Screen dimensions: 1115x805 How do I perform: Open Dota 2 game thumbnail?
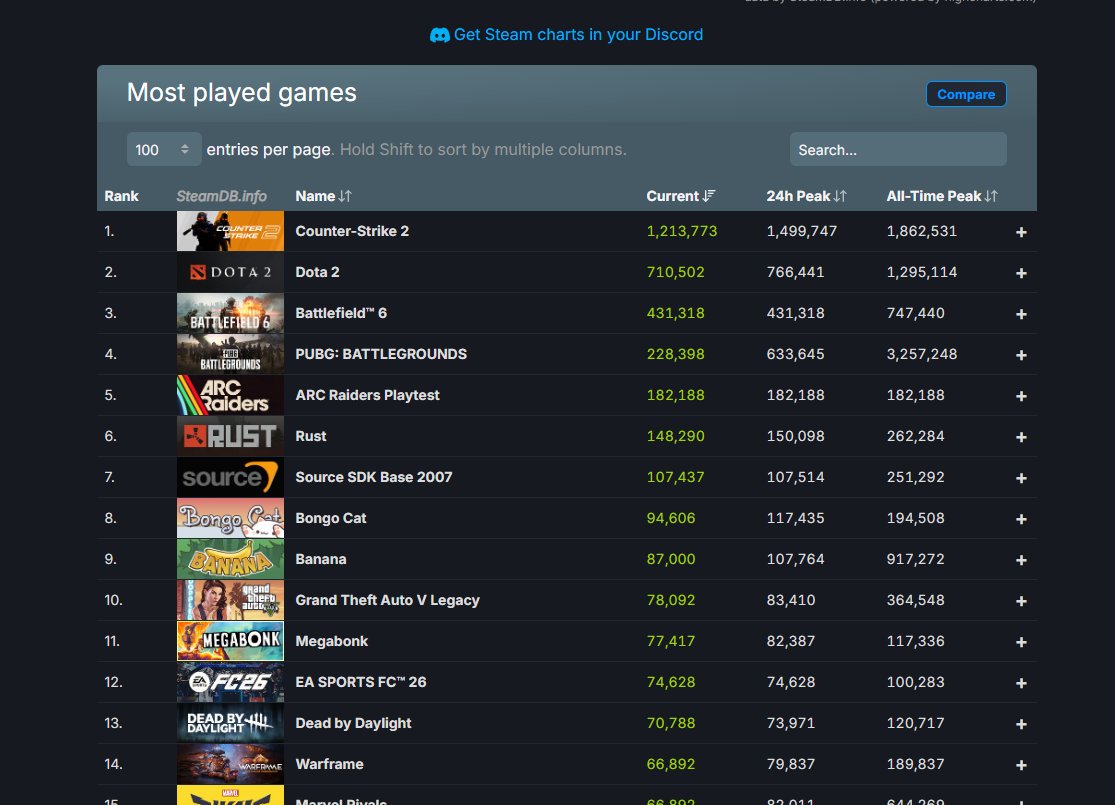pyautogui.click(x=230, y=272)
